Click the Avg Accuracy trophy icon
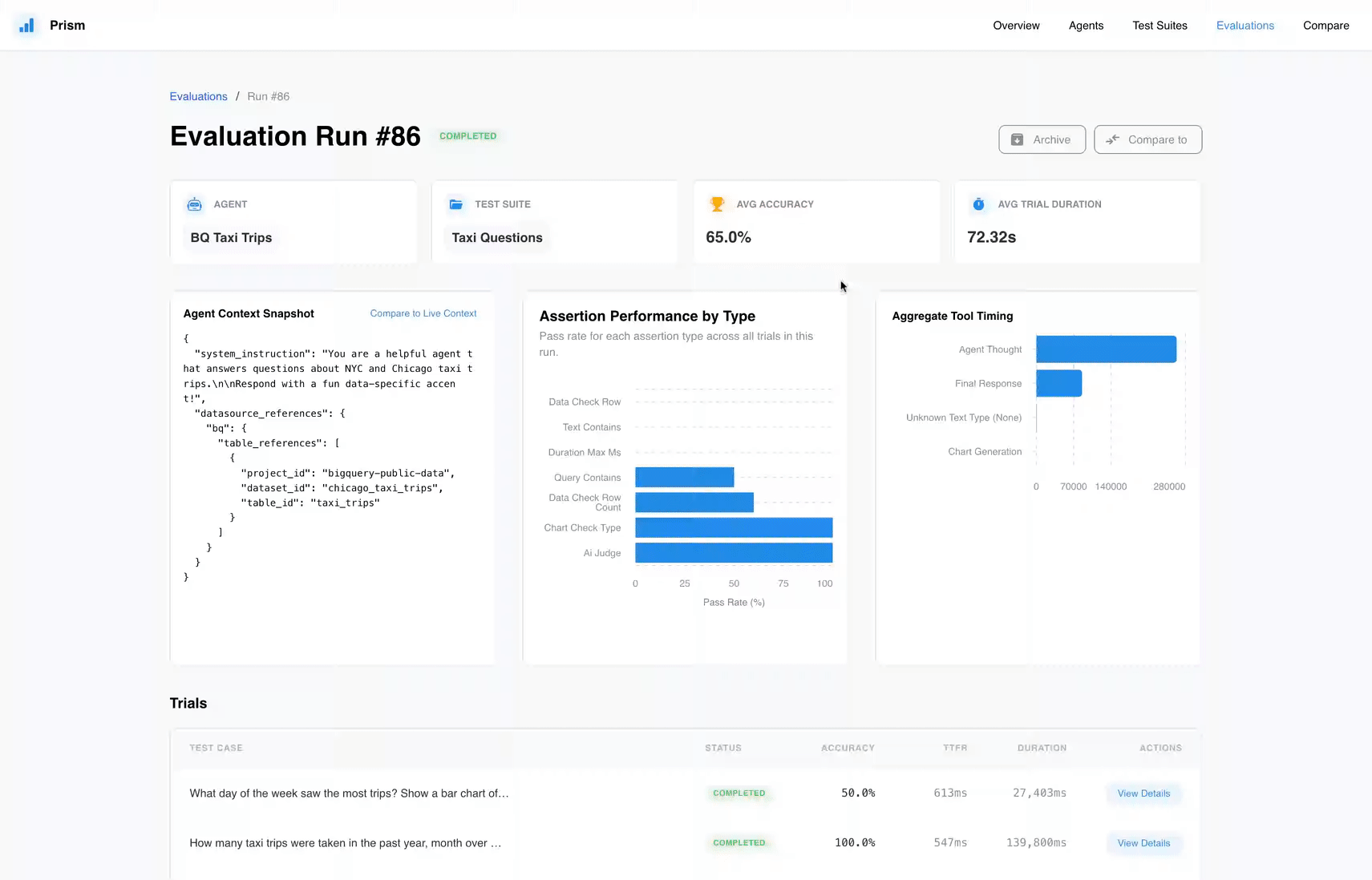 [x=717, y=204]
